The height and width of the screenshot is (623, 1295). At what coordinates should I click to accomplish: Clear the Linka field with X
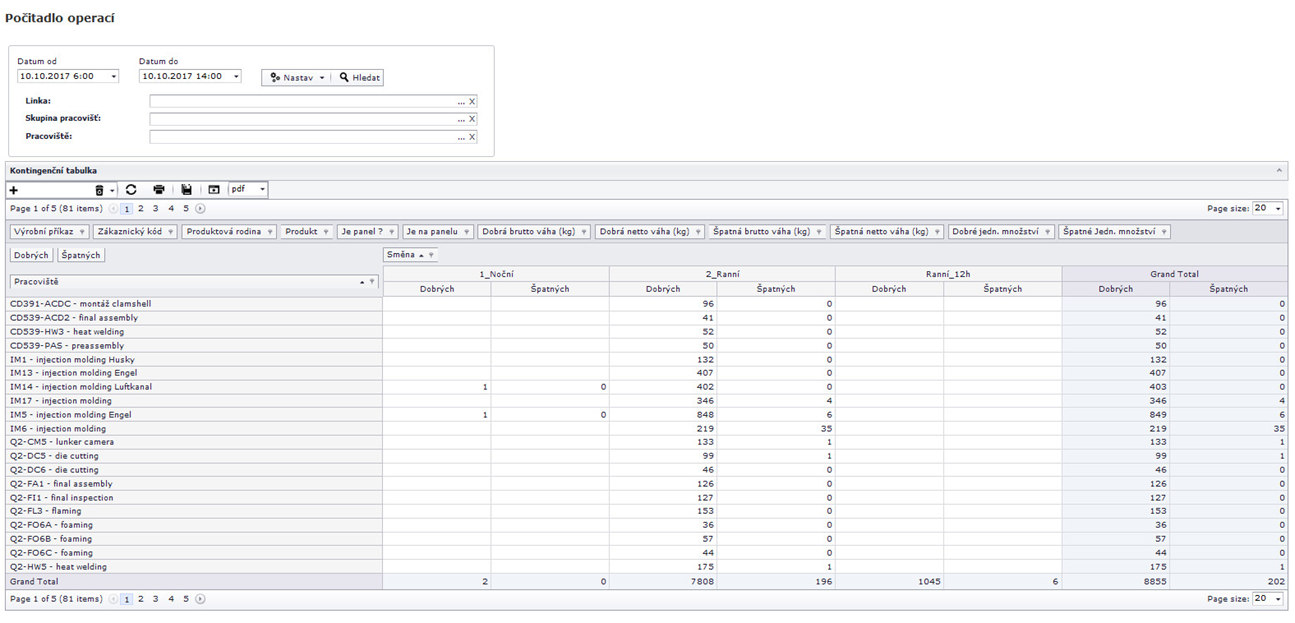[472, 102]
